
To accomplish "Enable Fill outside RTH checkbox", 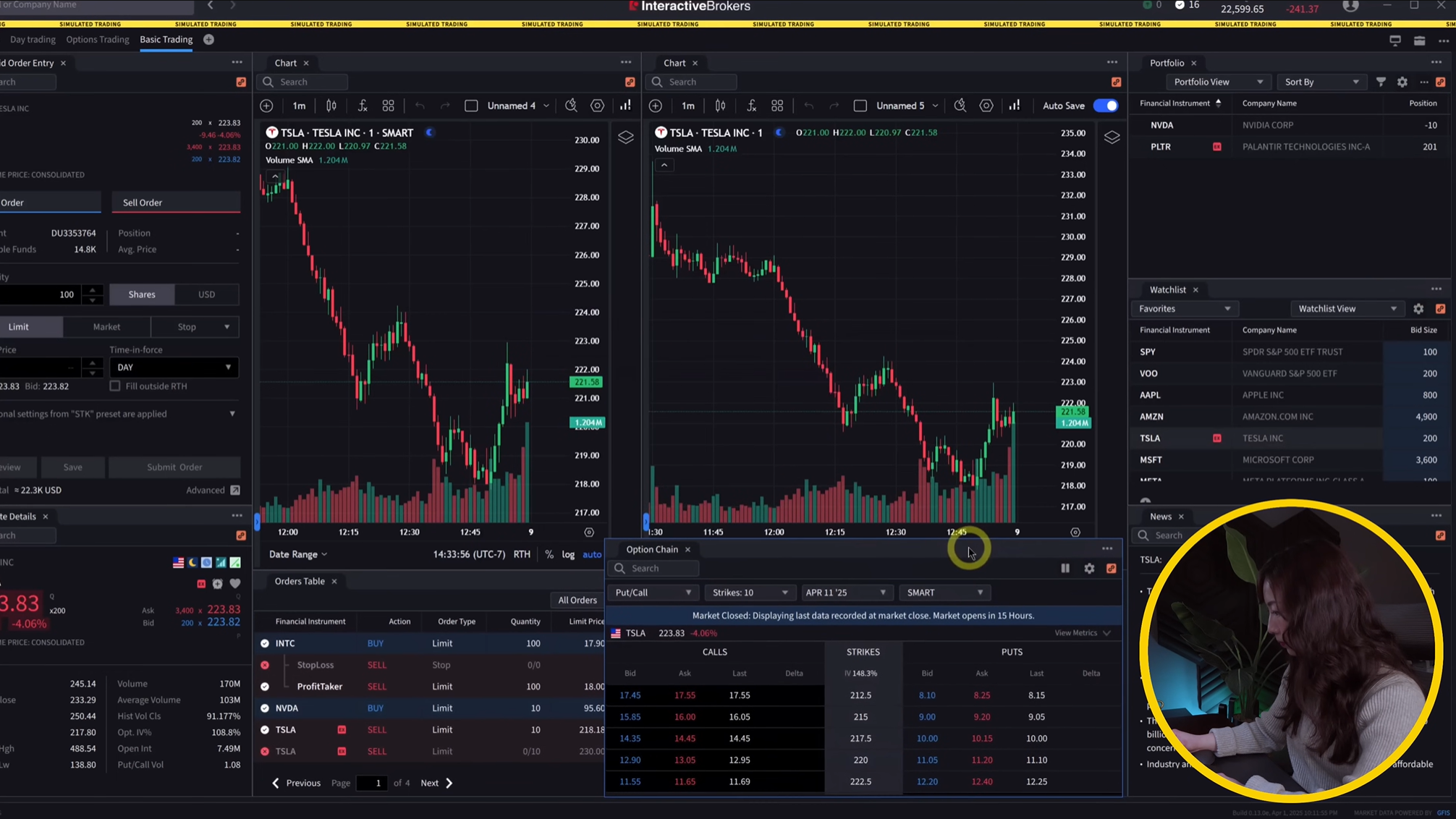I will point(115,386).
